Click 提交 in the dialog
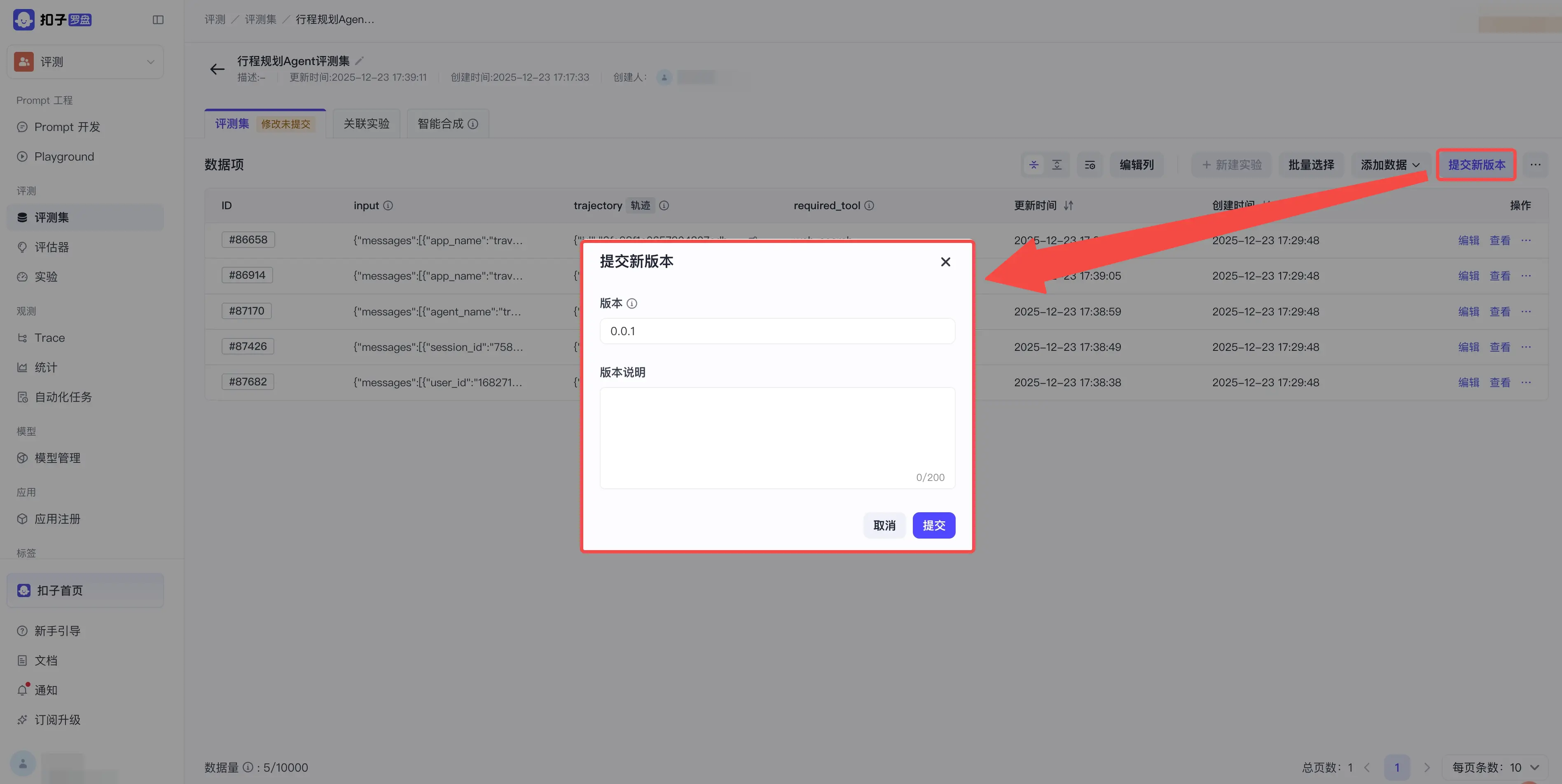This screenshot has height=784, width=1562. pyautogui.click(x=934, y=525)
